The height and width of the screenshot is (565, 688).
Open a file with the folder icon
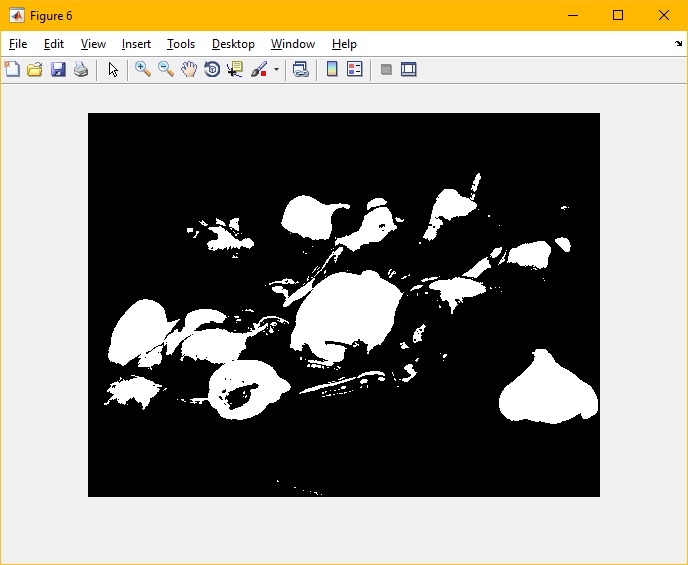(35, 70)
